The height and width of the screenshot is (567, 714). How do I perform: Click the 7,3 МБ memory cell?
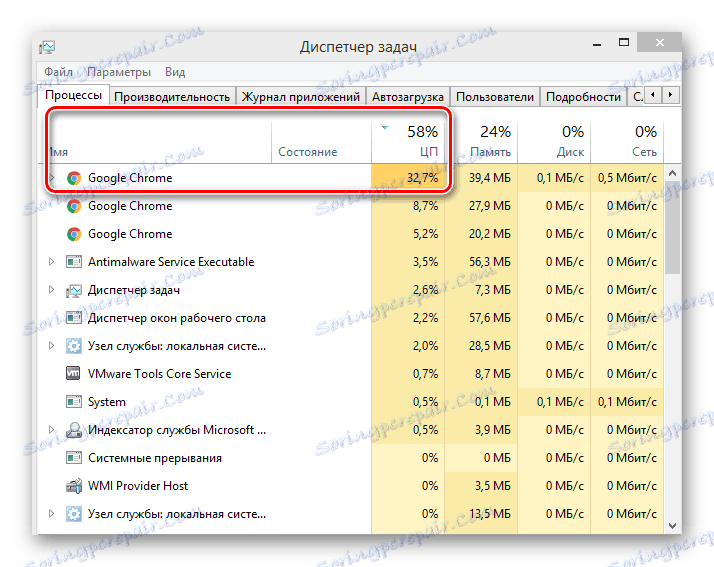pos(481,290)
